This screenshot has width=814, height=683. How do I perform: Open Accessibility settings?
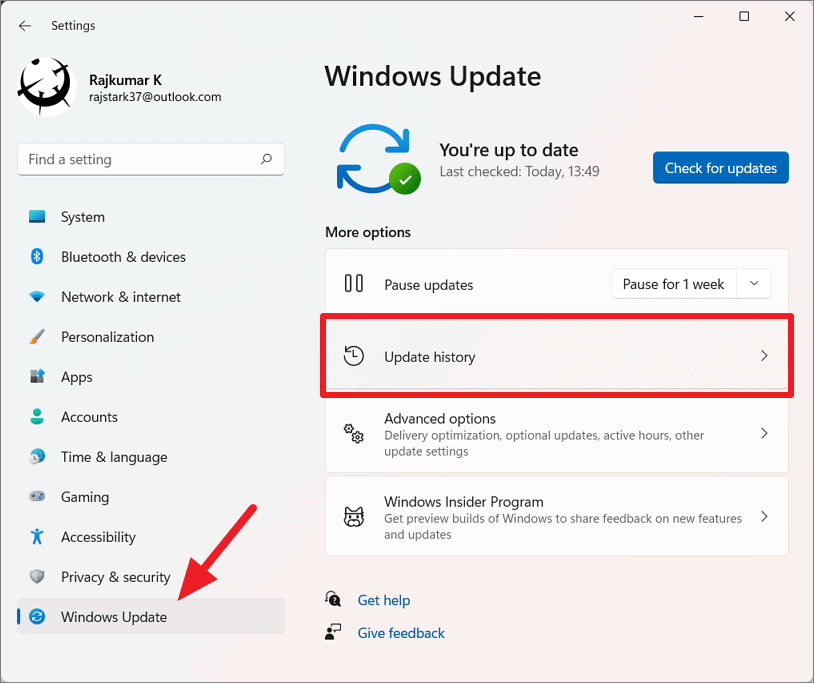pos(151,536)
